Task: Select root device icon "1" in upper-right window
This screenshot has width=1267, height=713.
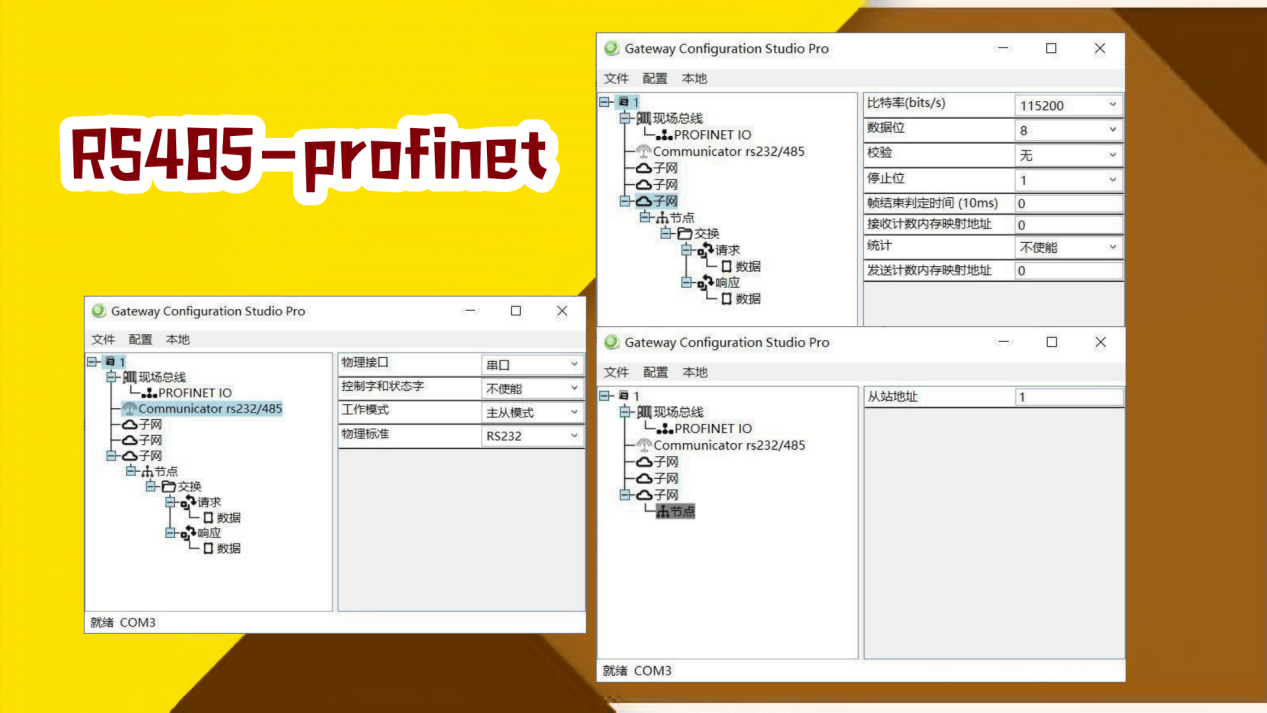Action: click(623, 102)
